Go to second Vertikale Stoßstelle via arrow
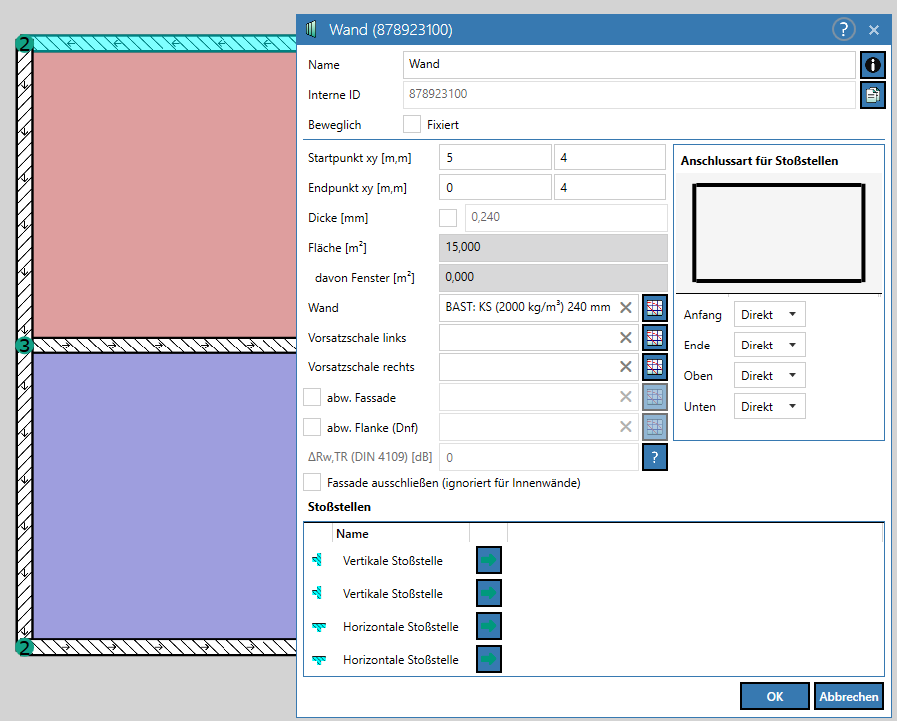 click(x=489, y=593)
